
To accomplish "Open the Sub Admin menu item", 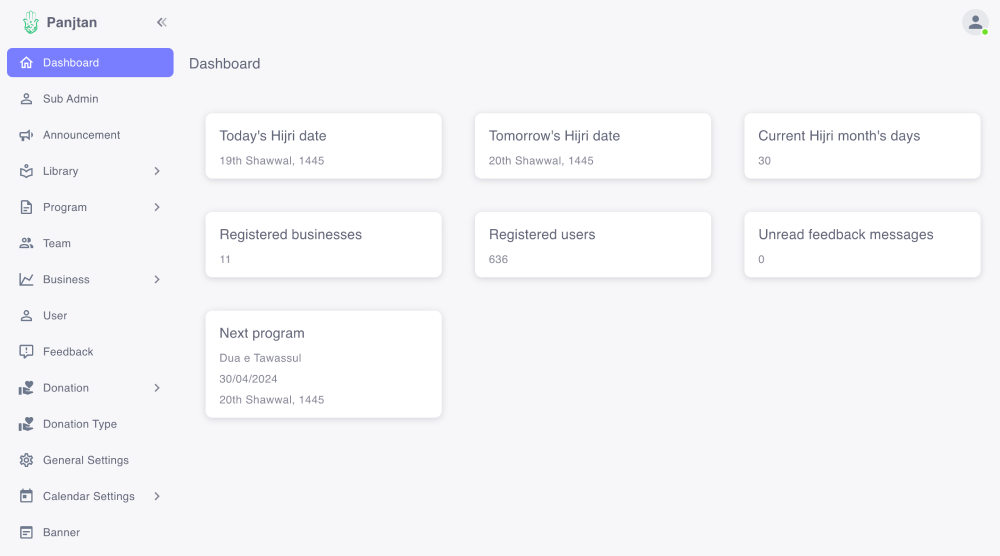I will [x=70, y=99].
